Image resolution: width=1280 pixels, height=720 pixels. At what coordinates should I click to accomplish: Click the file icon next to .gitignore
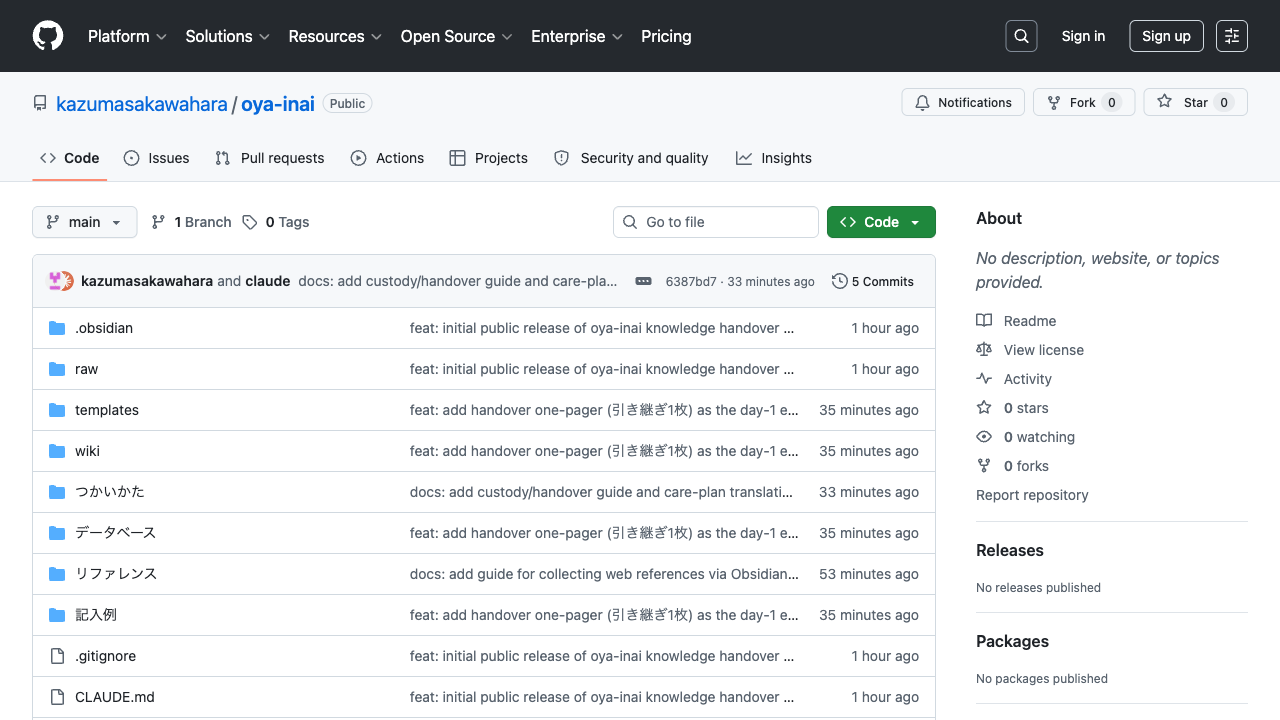click(x=57, y=656)
